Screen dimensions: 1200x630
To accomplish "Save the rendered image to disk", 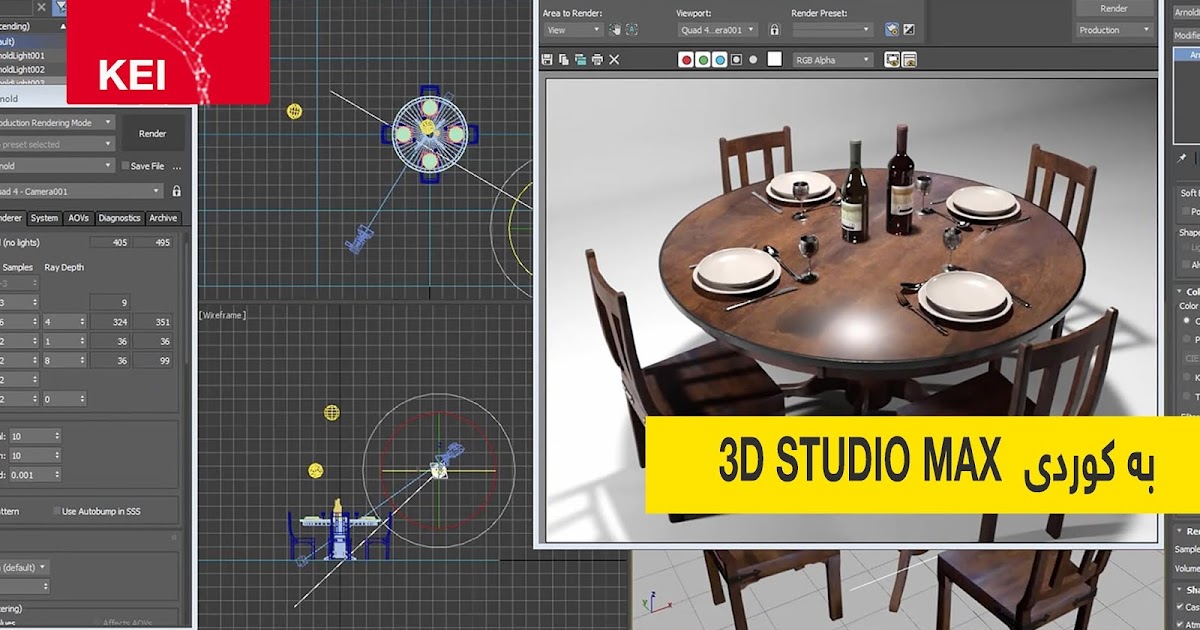I will pos(548,60).
